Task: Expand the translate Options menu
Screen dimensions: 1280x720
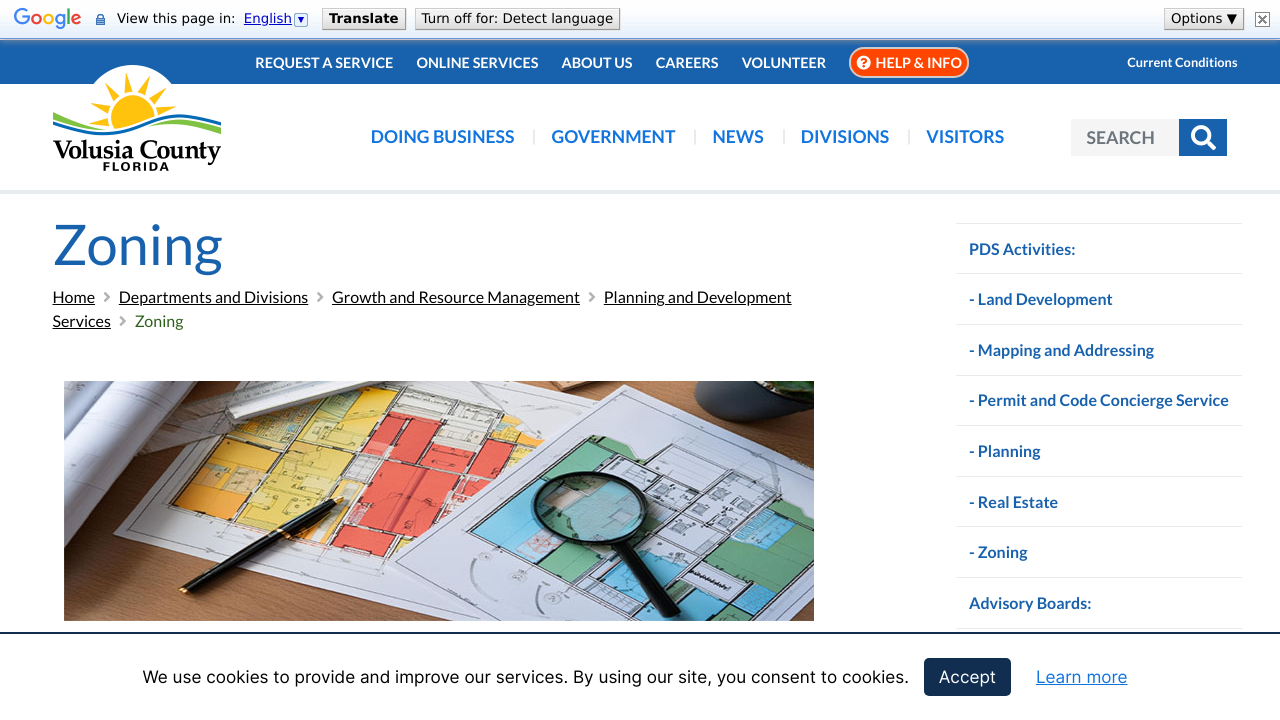Action: pyautogui.click(x=1203, y=19)
